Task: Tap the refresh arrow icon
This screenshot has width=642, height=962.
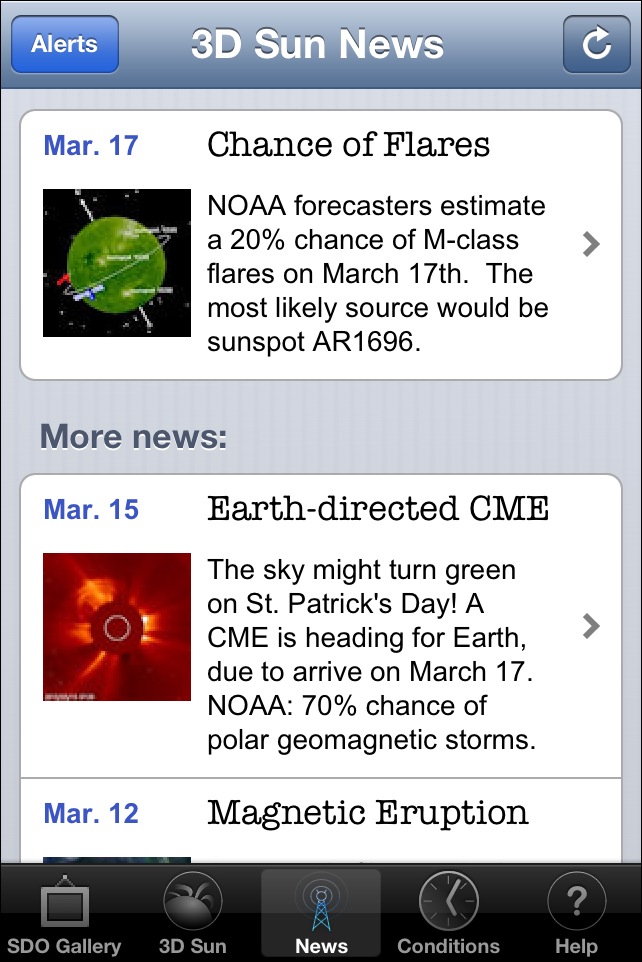Action: [596, 44]
